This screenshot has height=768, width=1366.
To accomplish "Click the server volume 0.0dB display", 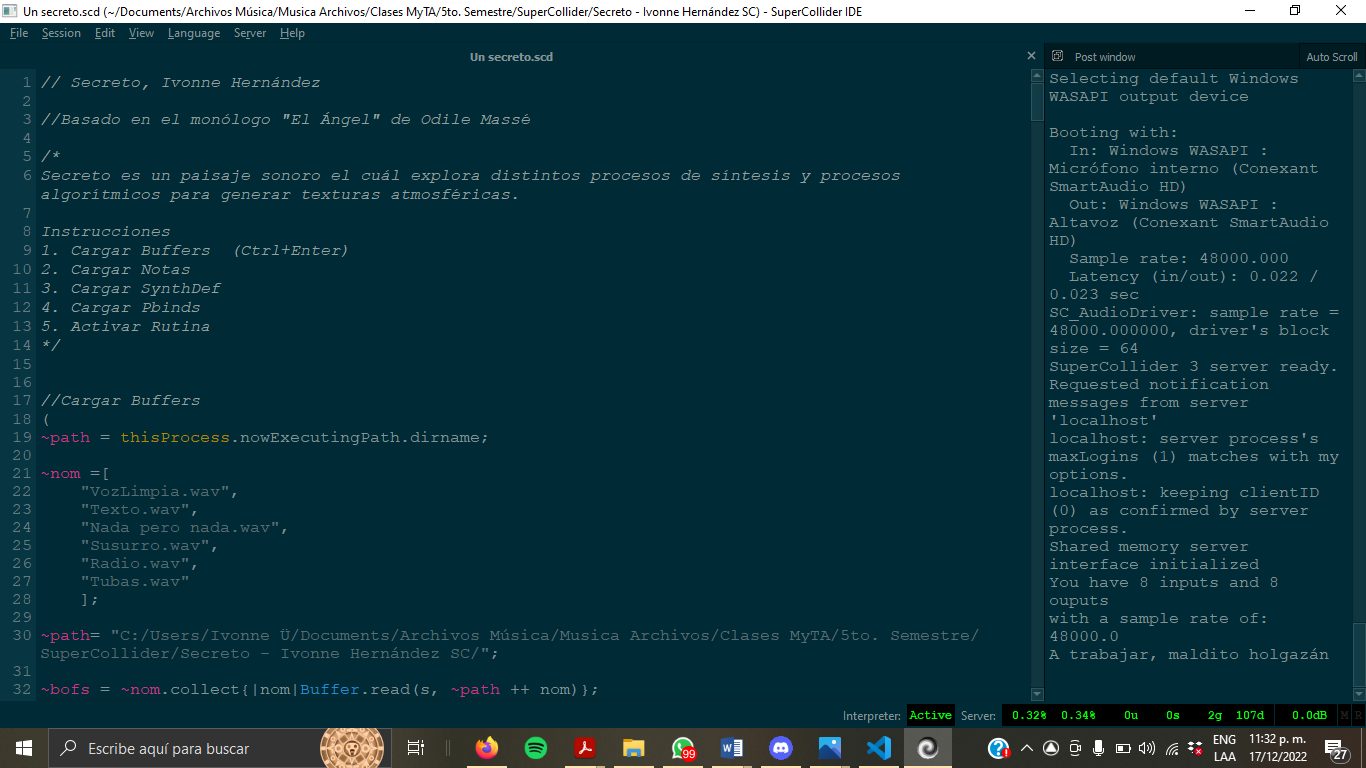I will (1308, 716).
